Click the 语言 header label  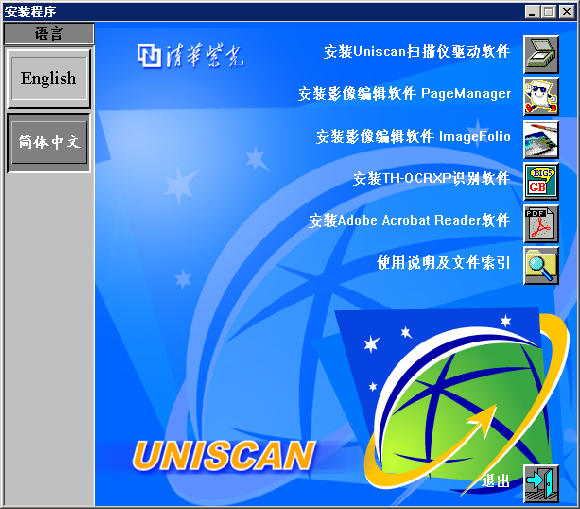point(49,34)
